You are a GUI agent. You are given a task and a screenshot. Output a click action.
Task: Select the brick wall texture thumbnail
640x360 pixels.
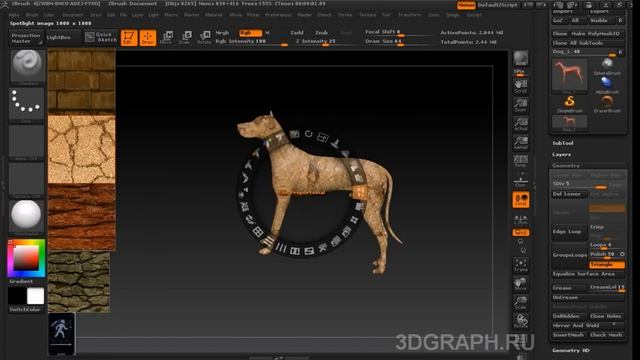82,80
